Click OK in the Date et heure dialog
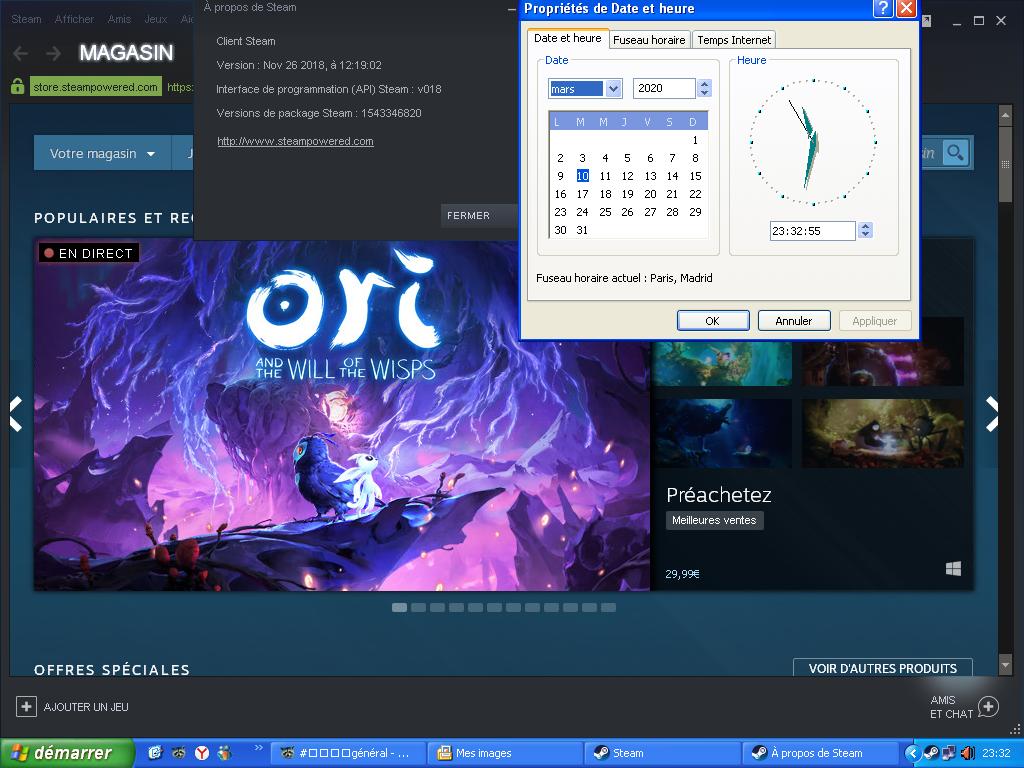 point(712,321)
